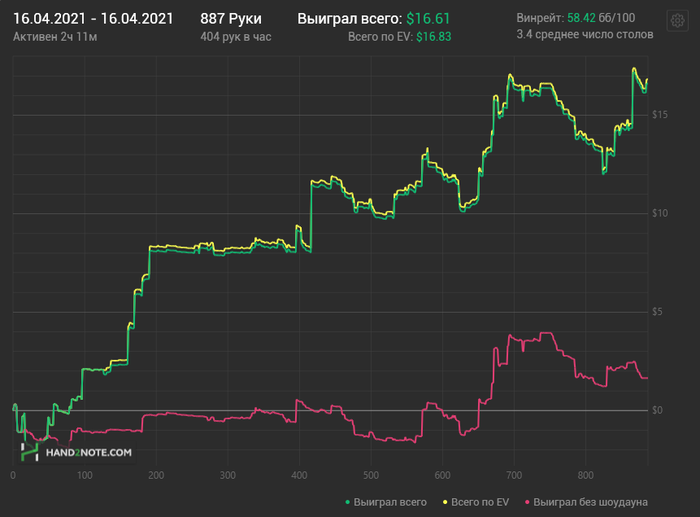Toggle the pink 'Выиграл без шоудауна' legend series
This screenshot has width=700, height=517.
click(586, 502)
